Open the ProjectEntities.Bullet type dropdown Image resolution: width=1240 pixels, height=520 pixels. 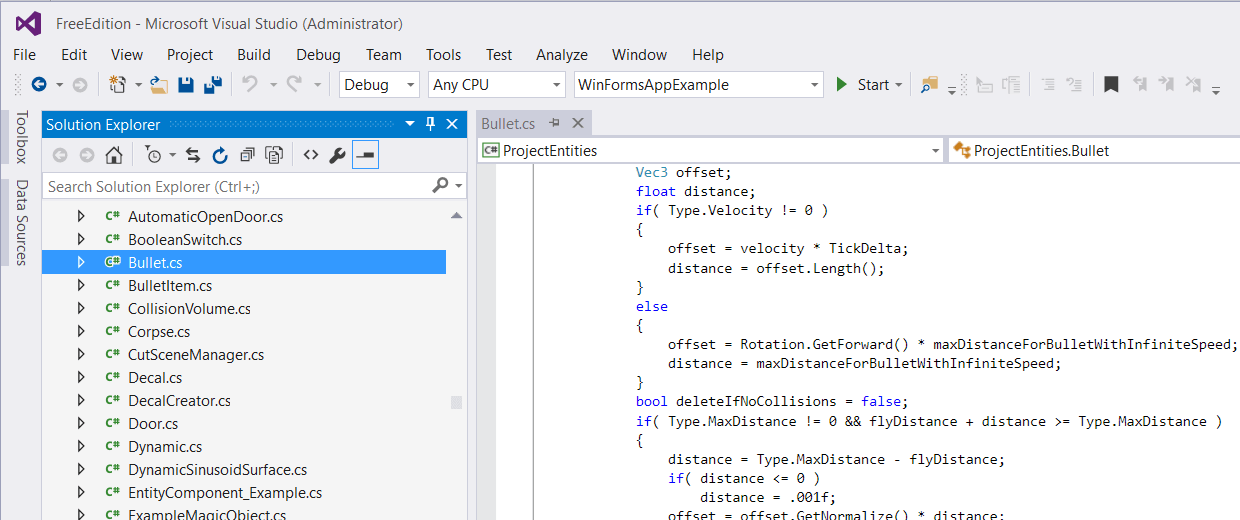(x=1094, y=151)
